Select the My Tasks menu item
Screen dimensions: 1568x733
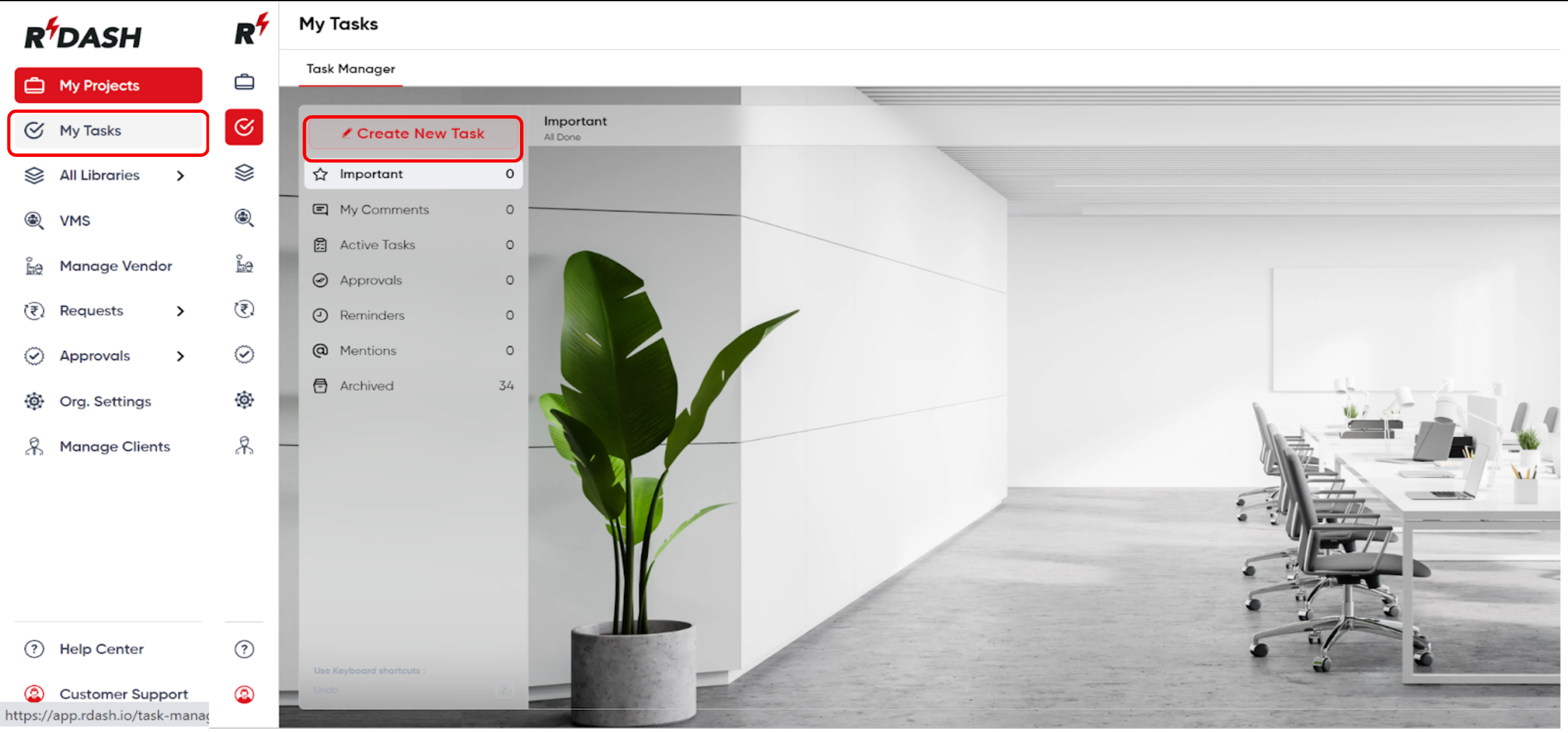point(108,130)
